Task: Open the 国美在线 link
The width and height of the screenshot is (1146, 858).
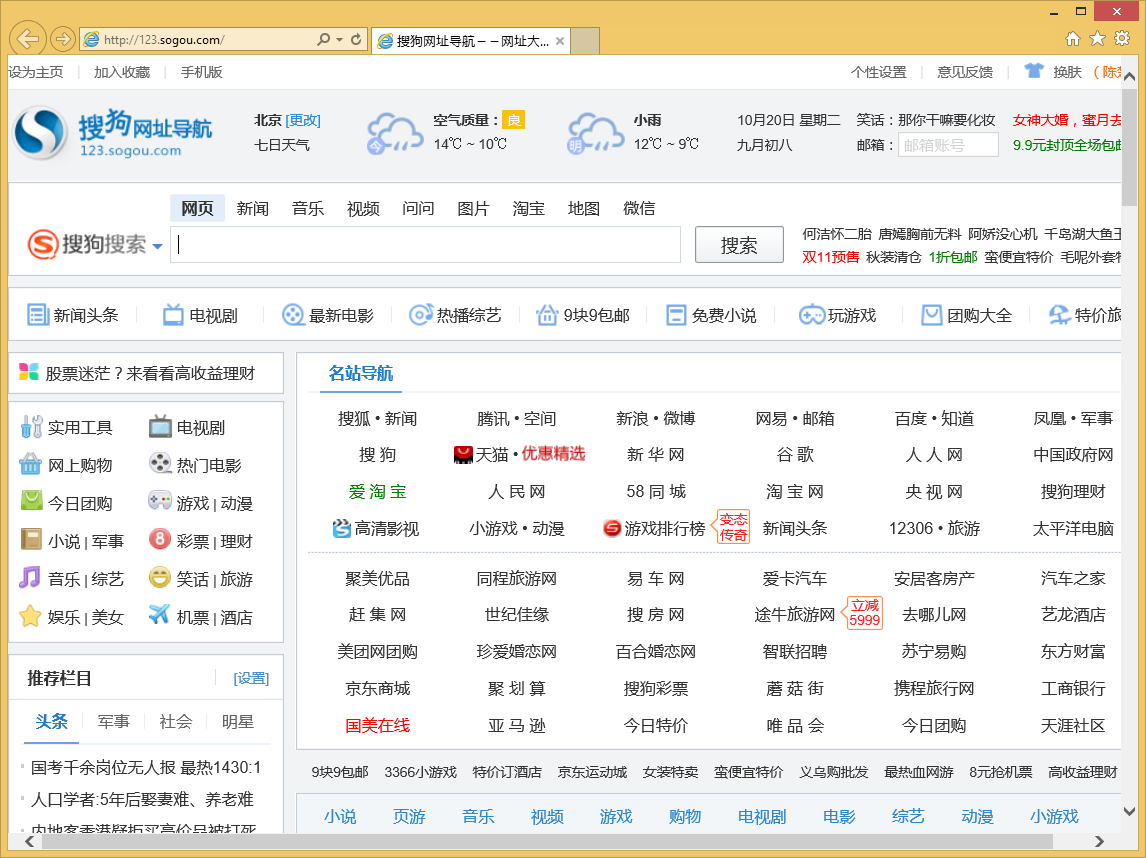Action: click(377, 726)
